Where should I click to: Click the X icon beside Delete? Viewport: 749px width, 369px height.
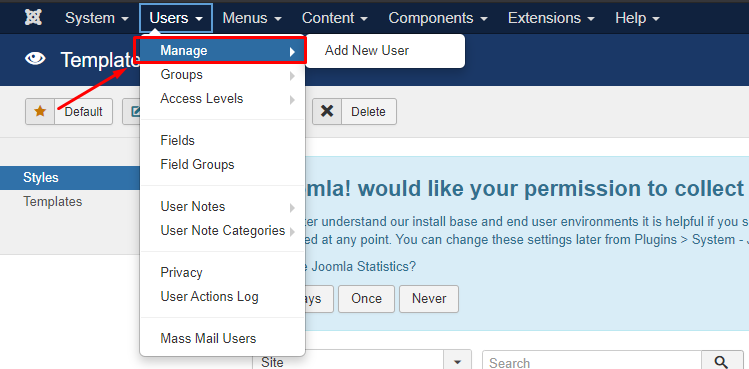(x=327, y=112)
